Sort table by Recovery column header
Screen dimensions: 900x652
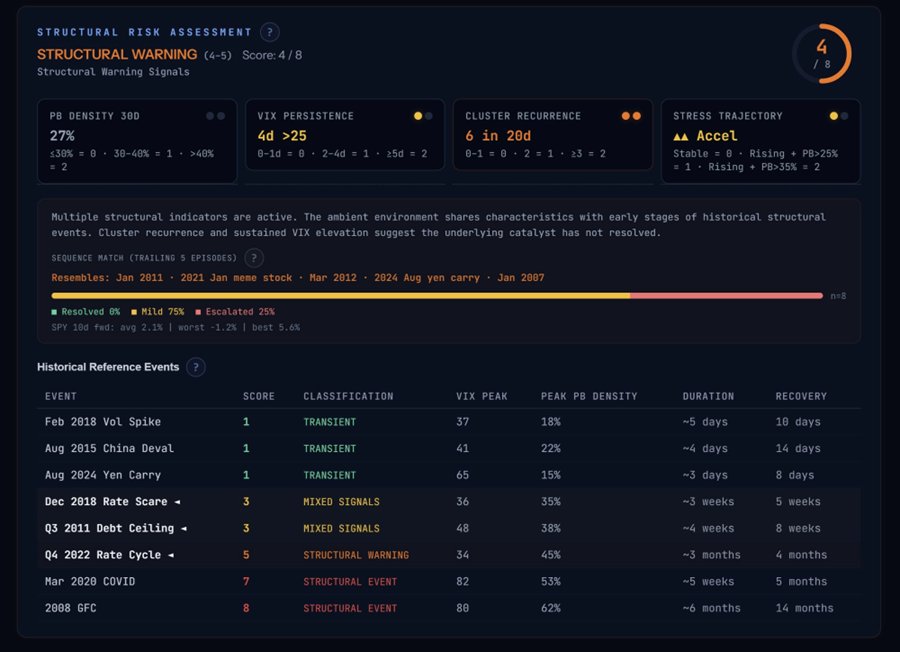(x=801, y=396)
